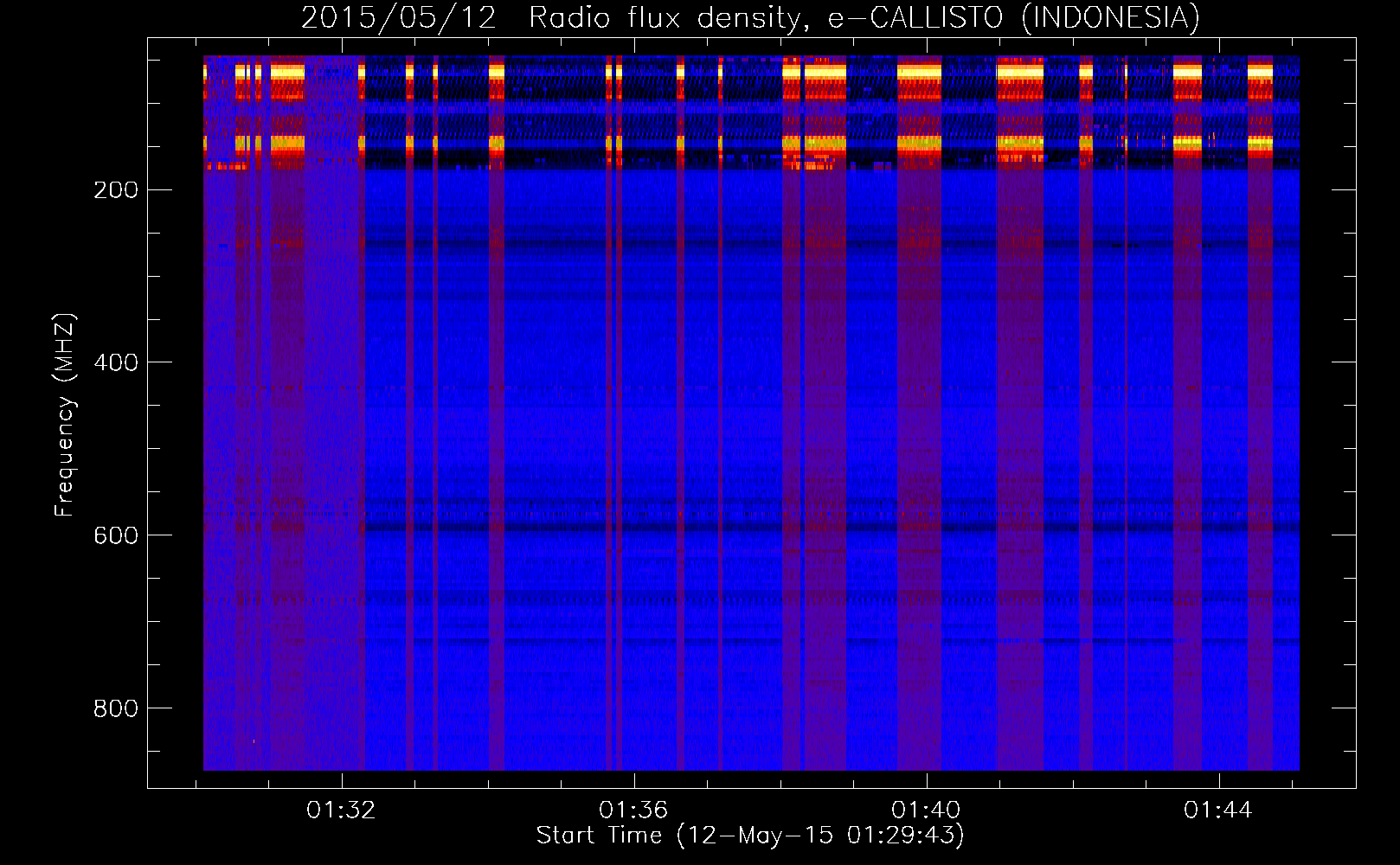Click the 'Start Time (12-May-15 01:29:43)' axis label
The width and height of the screenshot is (1400, 865).
(750, 836)
